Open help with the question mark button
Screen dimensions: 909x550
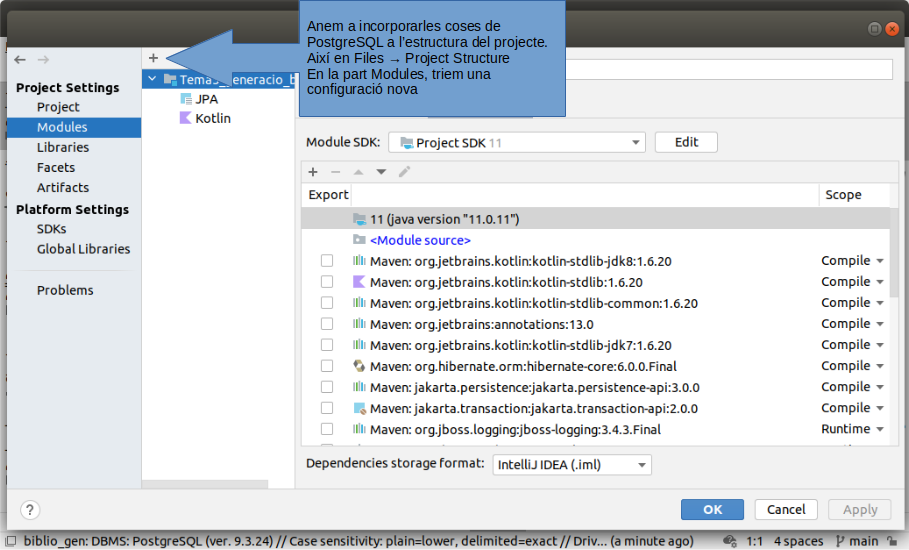tap(30, 510)
